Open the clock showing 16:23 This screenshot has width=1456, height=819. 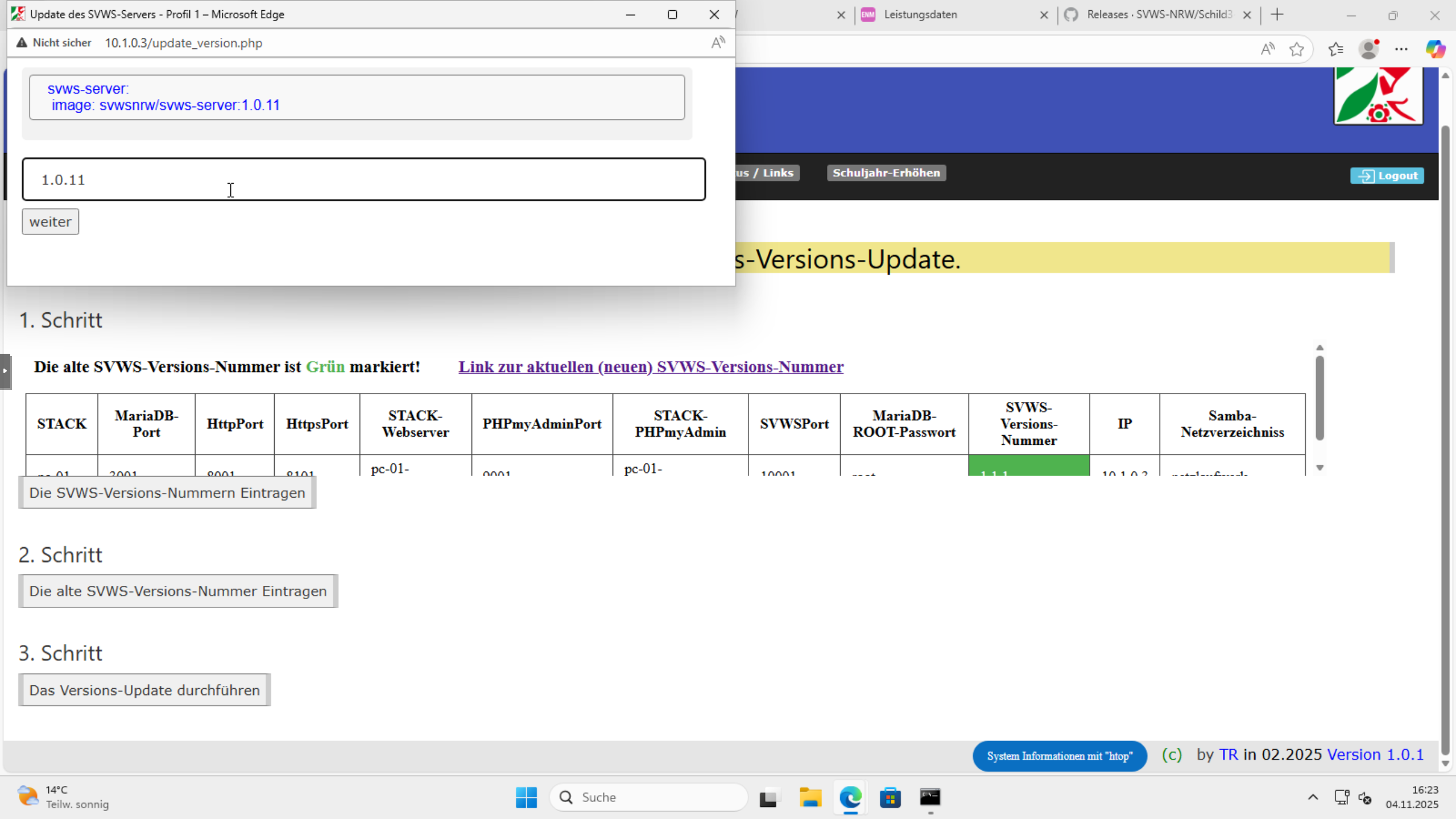1412,797
